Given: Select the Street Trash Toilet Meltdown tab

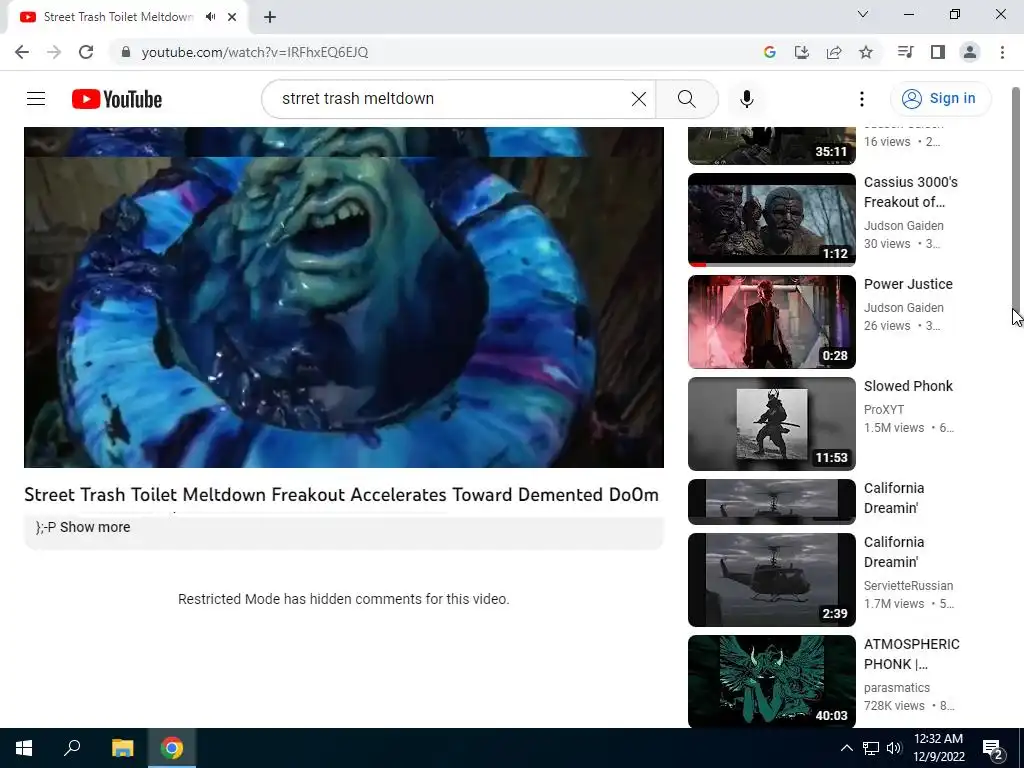Looking at the screenshot, I should click(x=118, y=17).
